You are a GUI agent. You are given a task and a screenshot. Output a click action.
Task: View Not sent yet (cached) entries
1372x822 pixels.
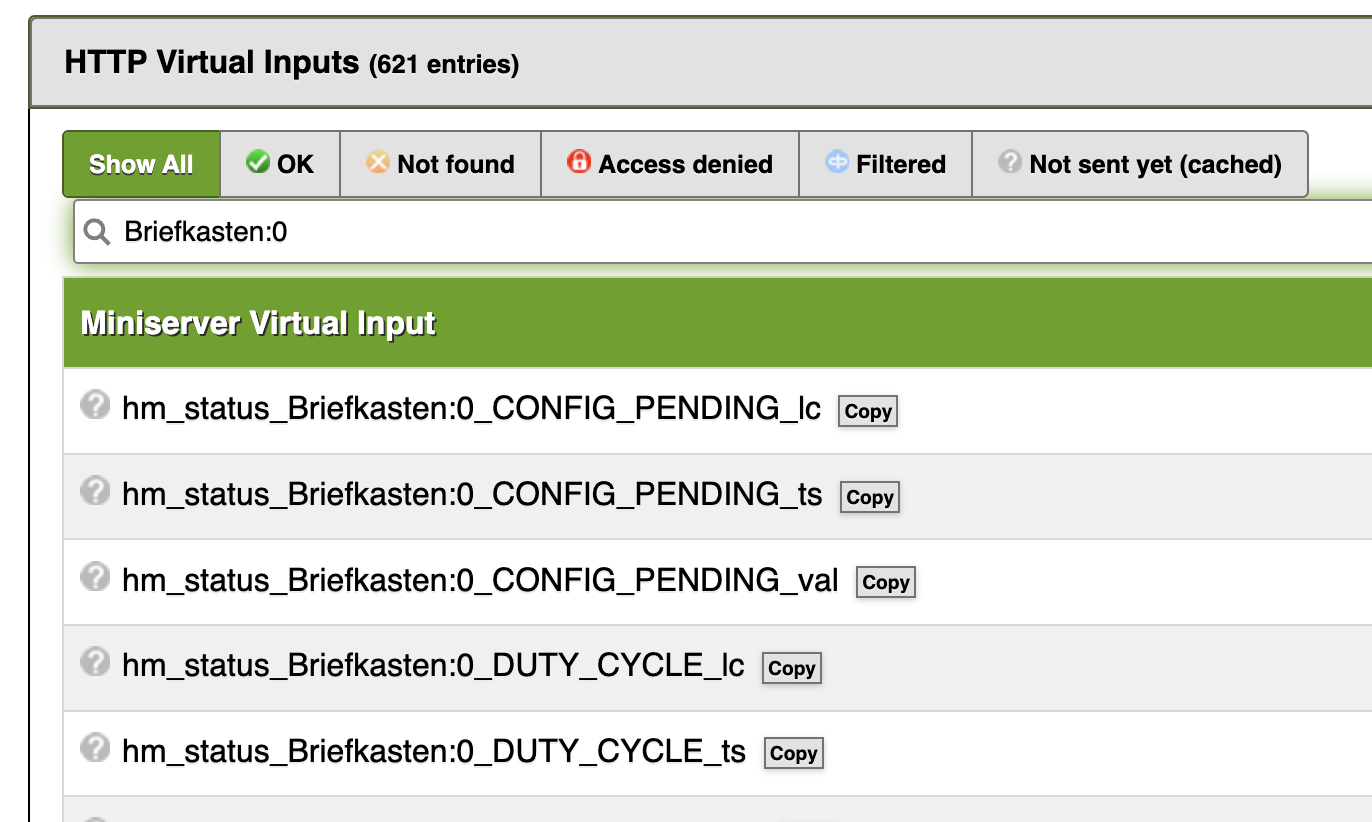pos(1140,164)
